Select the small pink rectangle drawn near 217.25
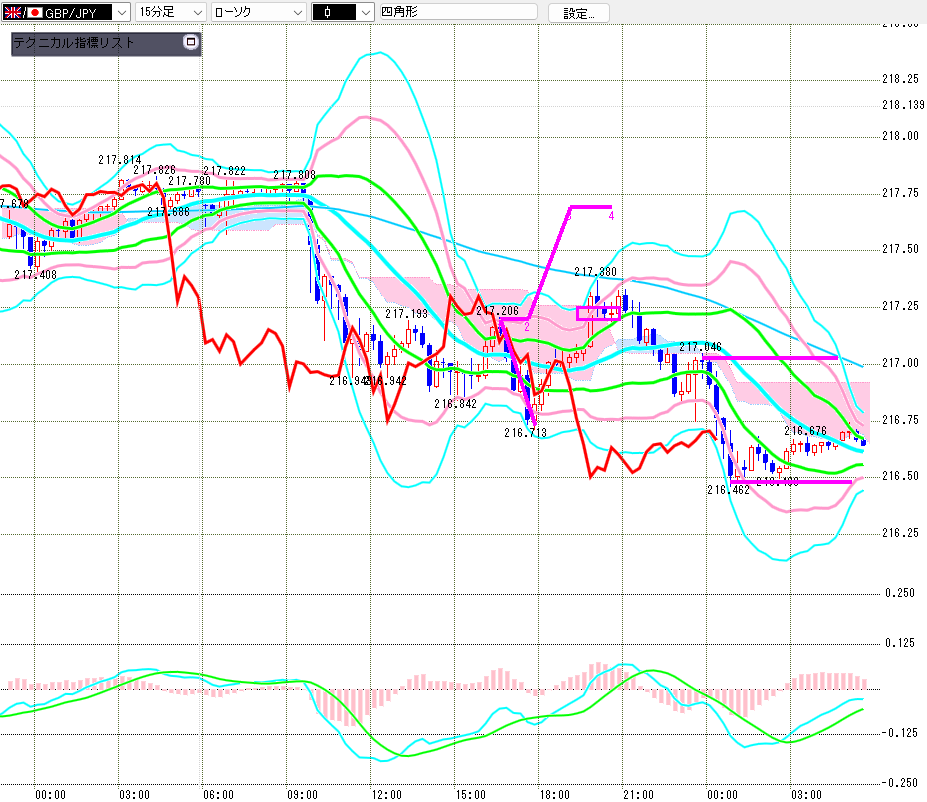The image size is (927, 802). click(598, 313)
